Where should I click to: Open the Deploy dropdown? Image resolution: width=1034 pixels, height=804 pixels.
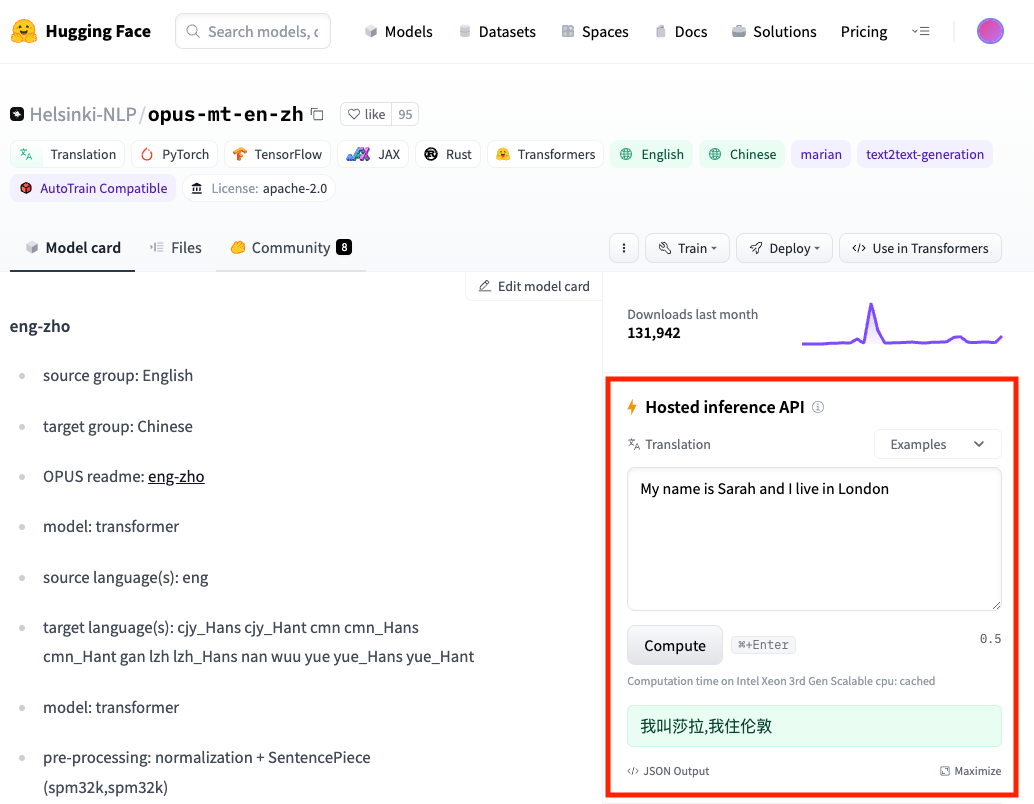click(784, 248)
